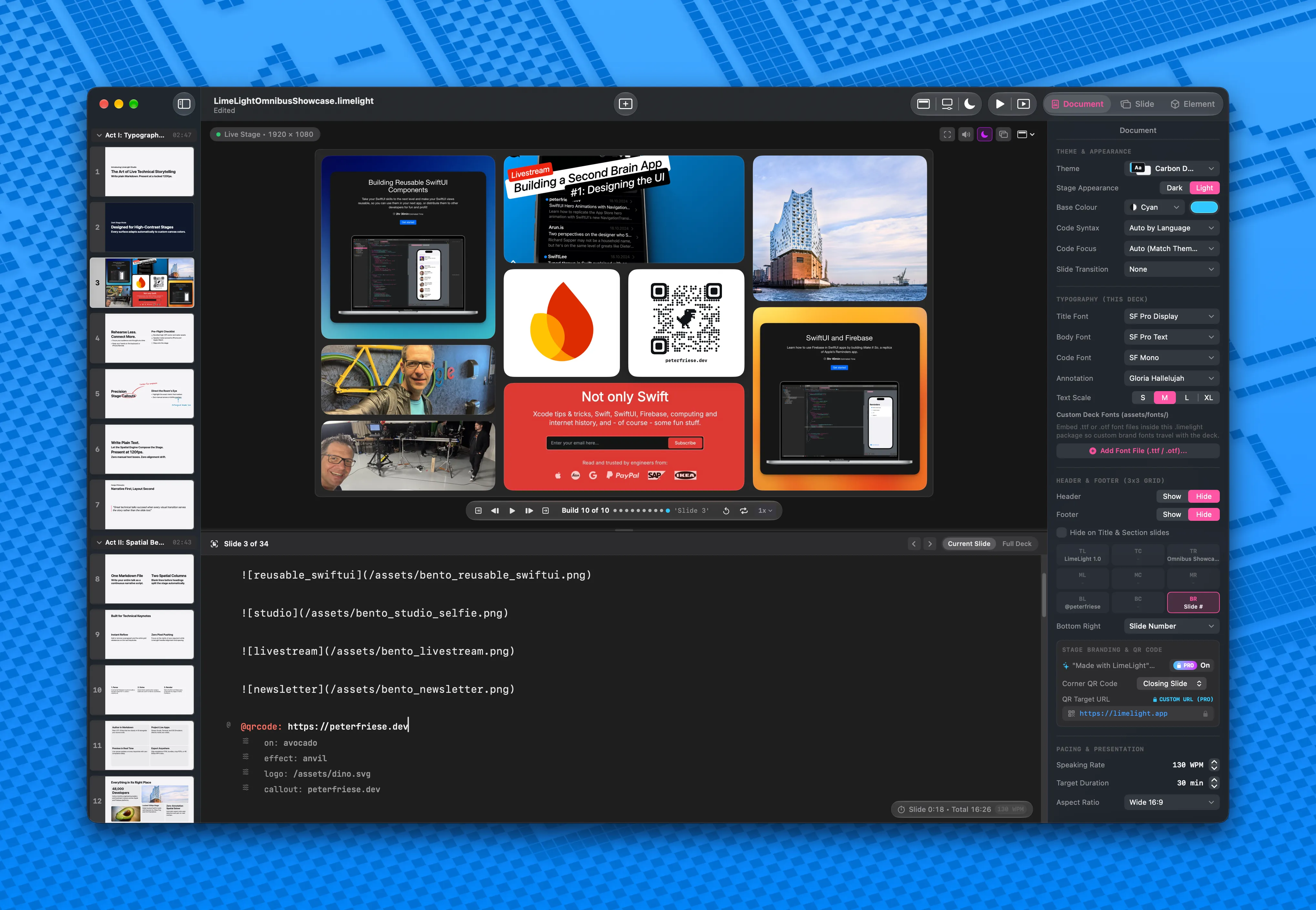This screenshot has width=1316, height=910.
Task: Go to next slide chevron in editor
Action: (x=930, y=544)
